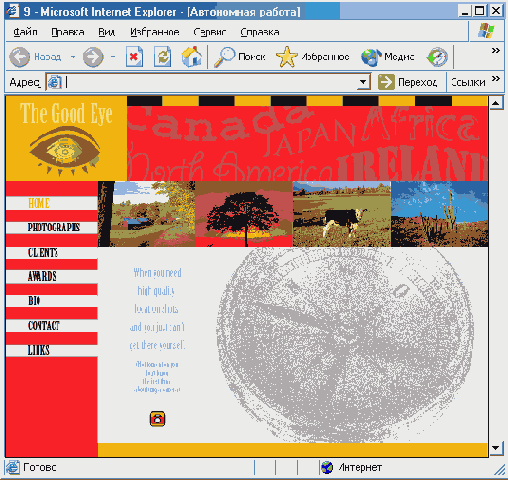Viewport: 508px width, 480px height.
Task: Open Media globe icon in toolbar
Action: tap(371, 57)
